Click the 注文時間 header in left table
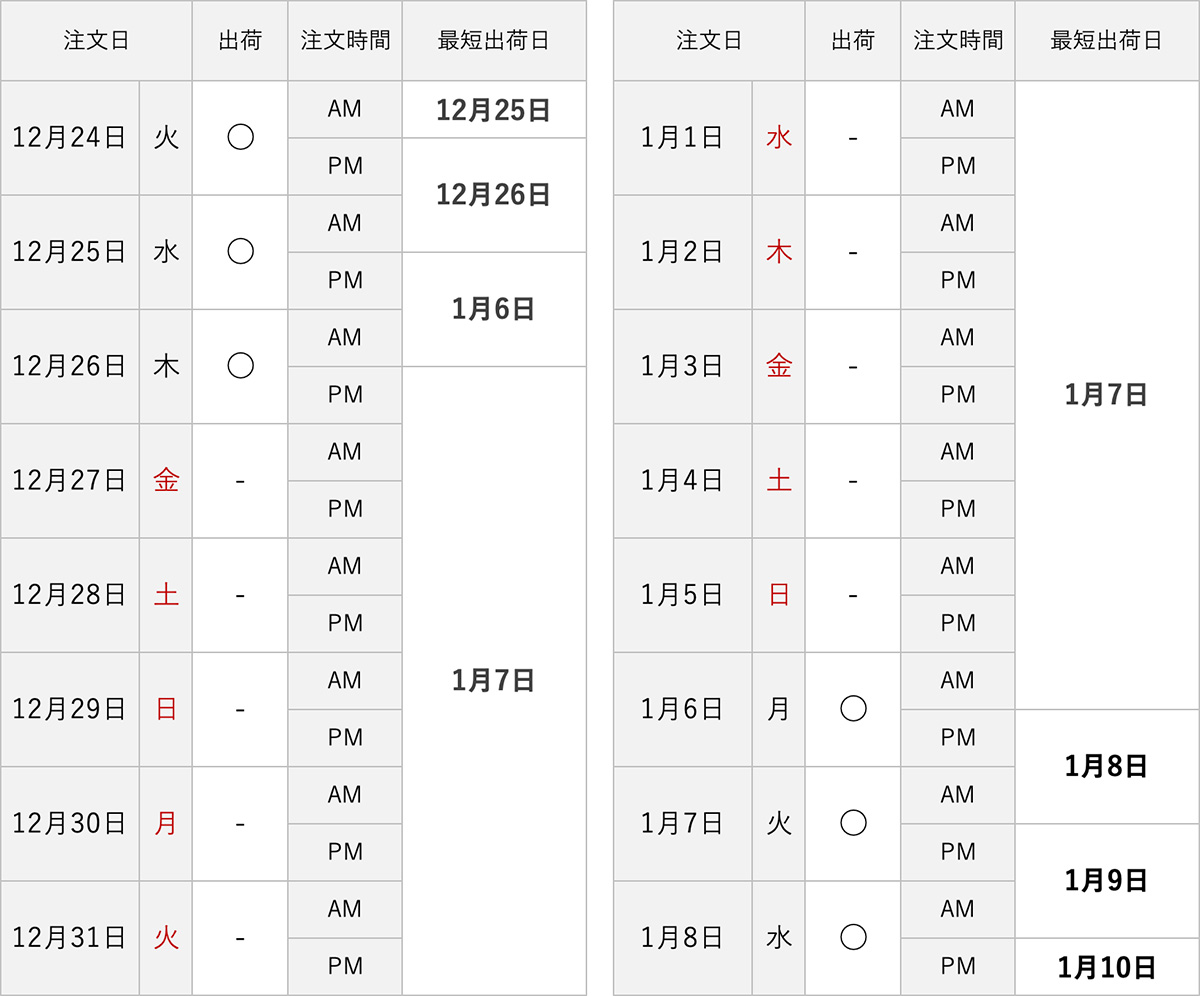 pyautogui.click(x=345, y=41)
